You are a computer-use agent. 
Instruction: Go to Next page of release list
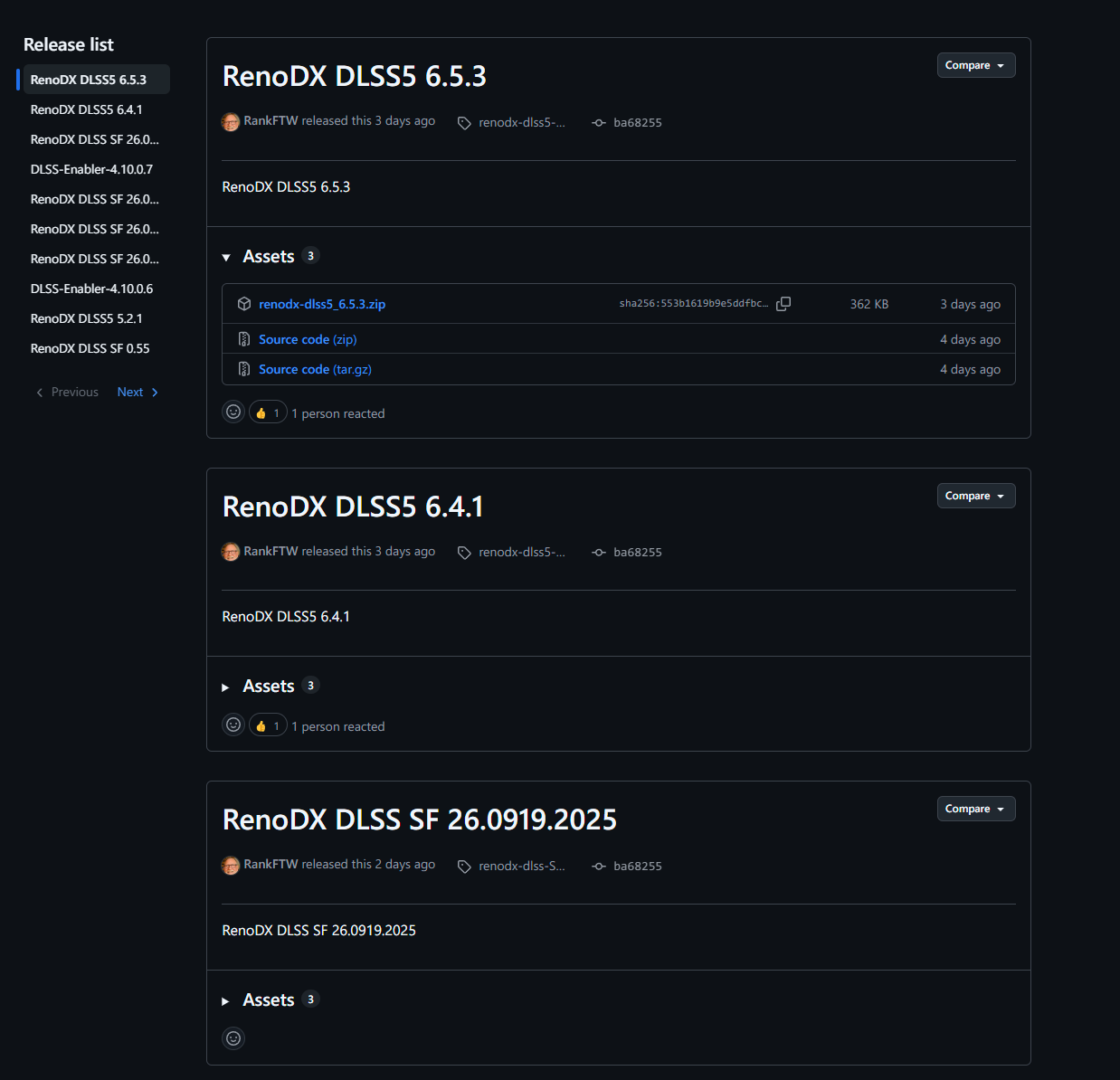coord(138,392)
